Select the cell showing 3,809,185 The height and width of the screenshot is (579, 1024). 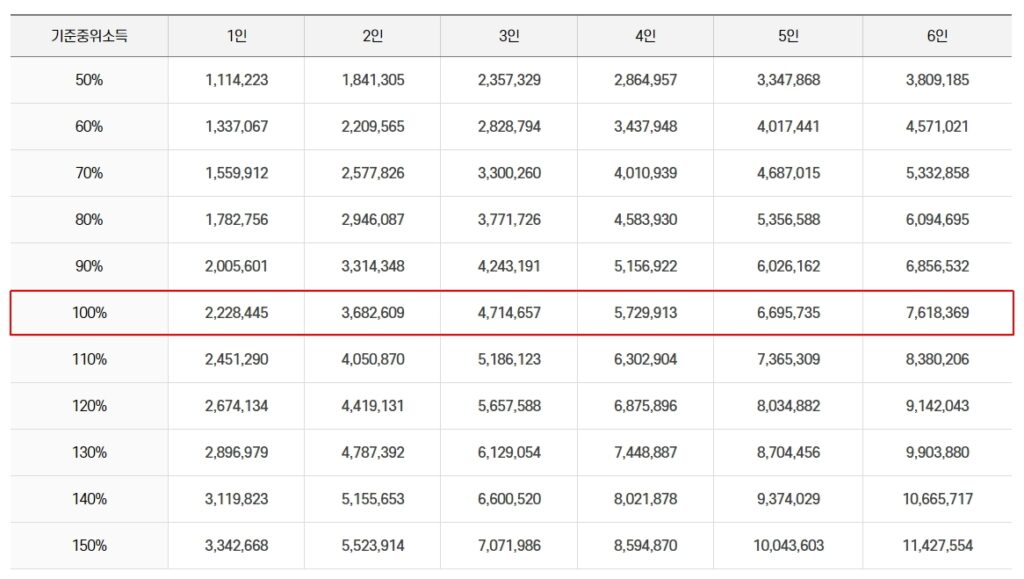937,80
